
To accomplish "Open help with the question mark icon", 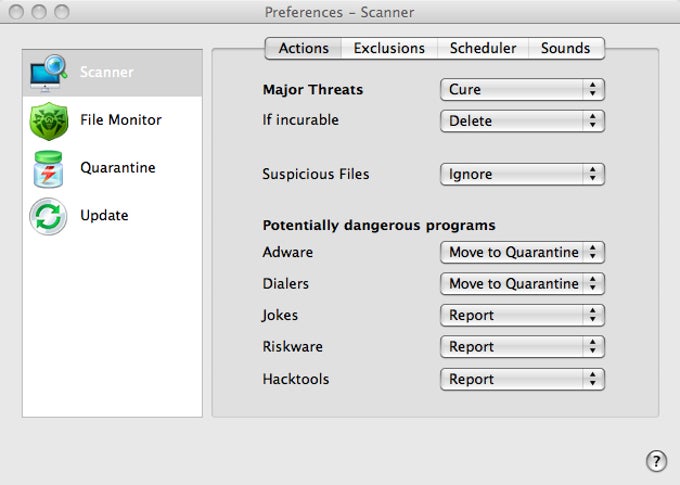I will (656, 460).
